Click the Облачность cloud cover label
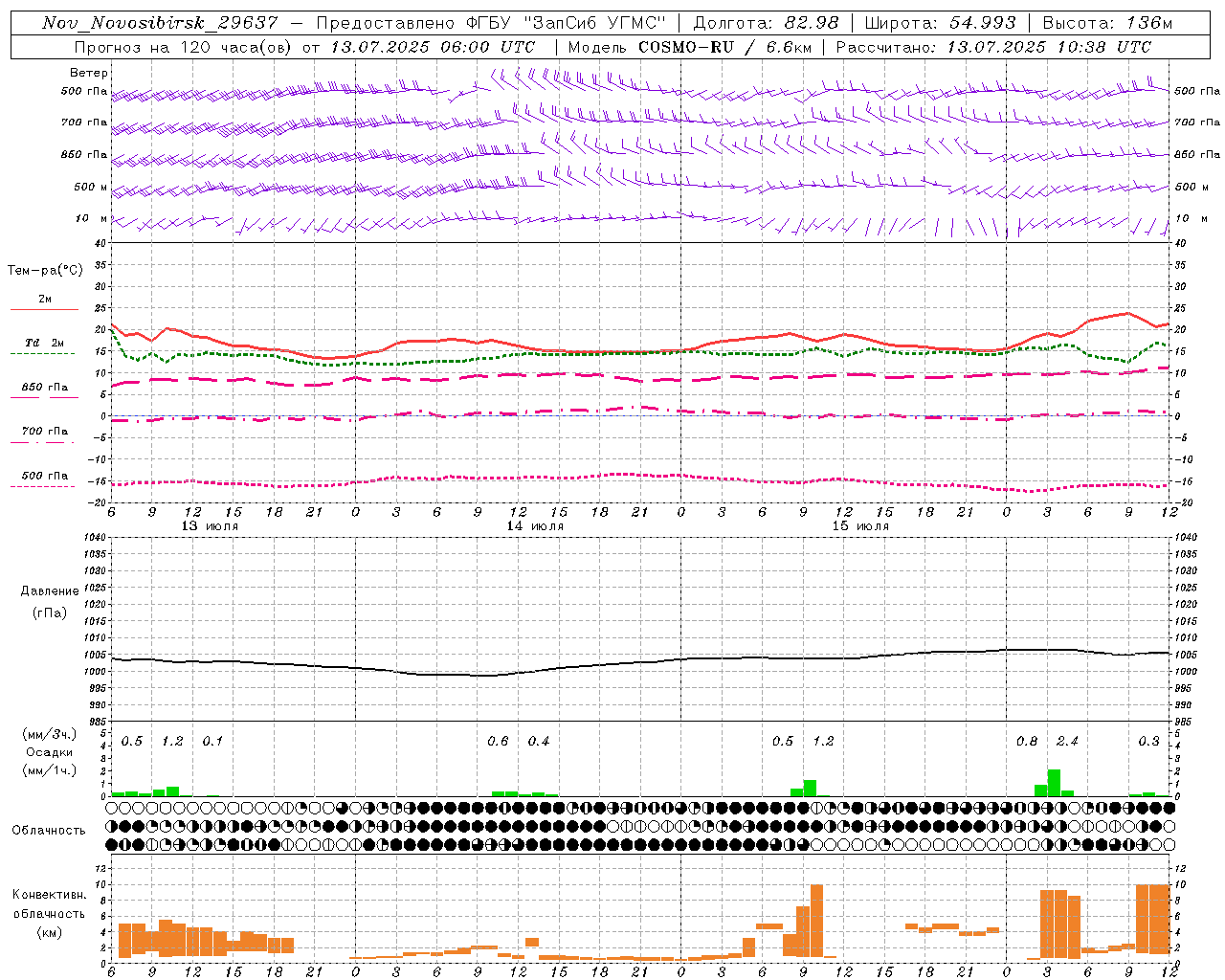Viewport: 1225px width, 980px height. [x=49, y=831]
